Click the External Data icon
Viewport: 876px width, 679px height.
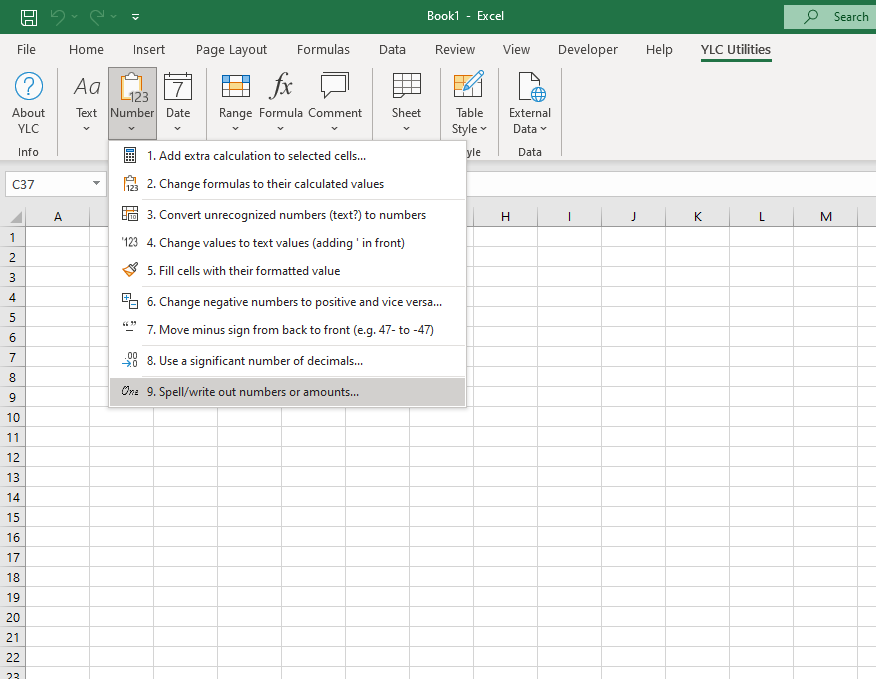(530, 88)
